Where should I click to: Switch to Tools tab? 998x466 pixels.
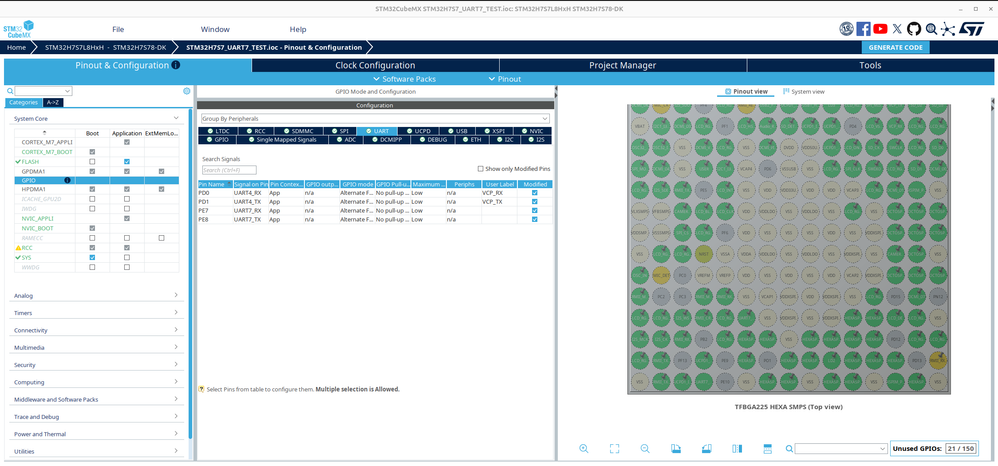[x=870, y=65]
